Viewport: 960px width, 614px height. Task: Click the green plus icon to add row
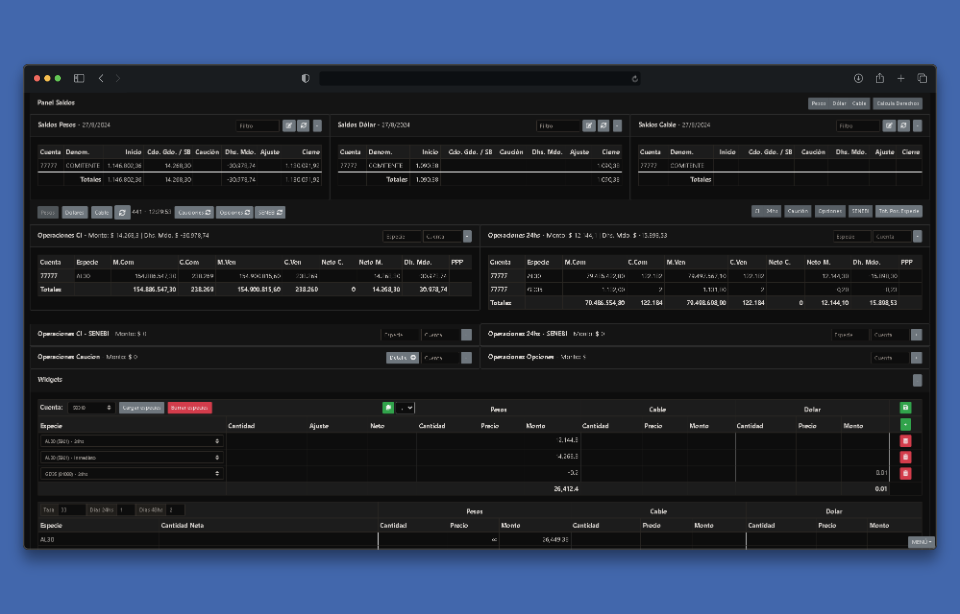pos(906,425)
